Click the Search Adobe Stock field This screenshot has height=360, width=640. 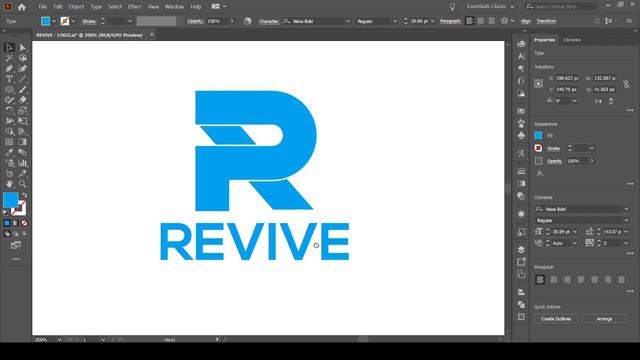561,7
